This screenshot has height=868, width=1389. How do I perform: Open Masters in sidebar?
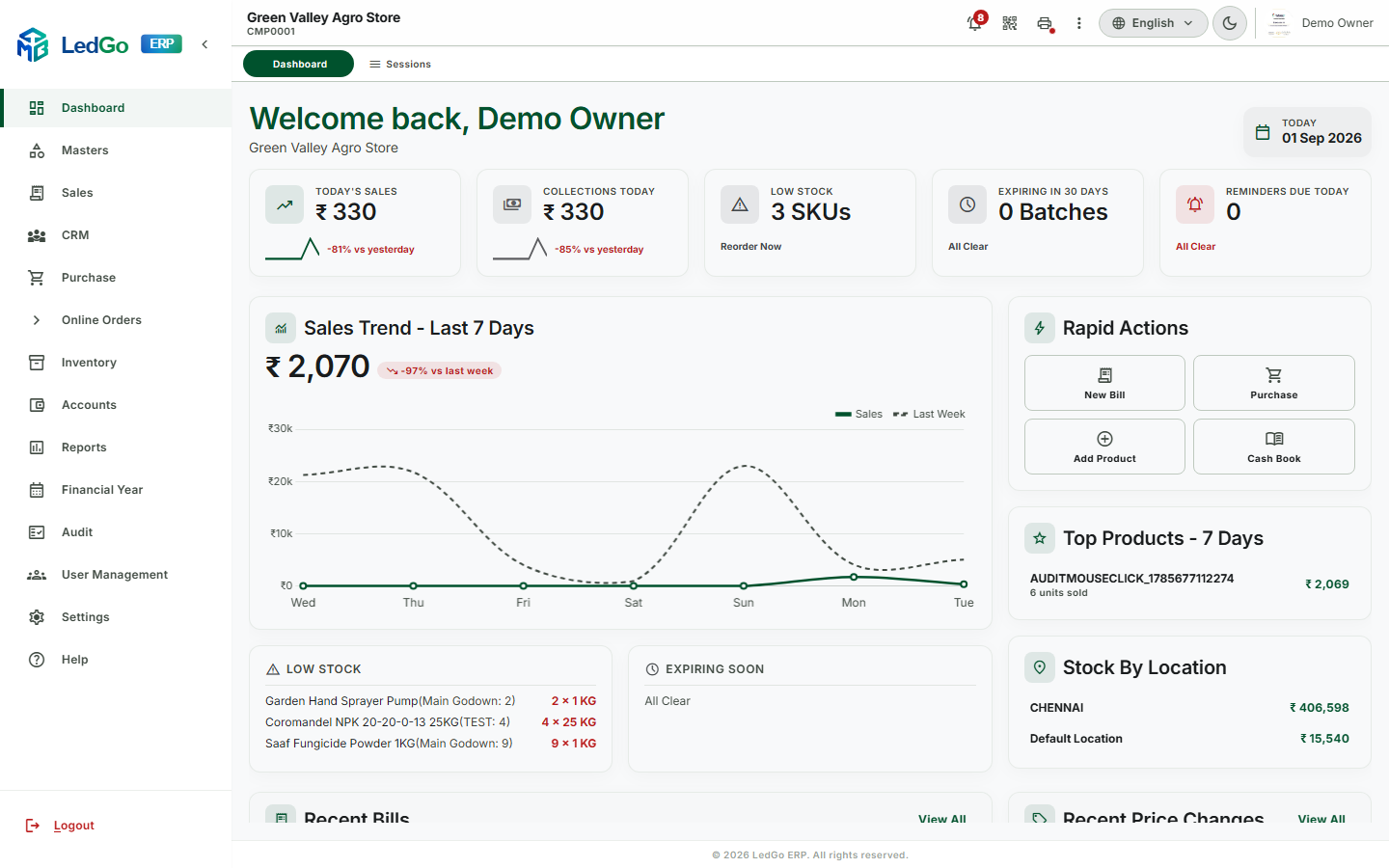coord(116,150)
